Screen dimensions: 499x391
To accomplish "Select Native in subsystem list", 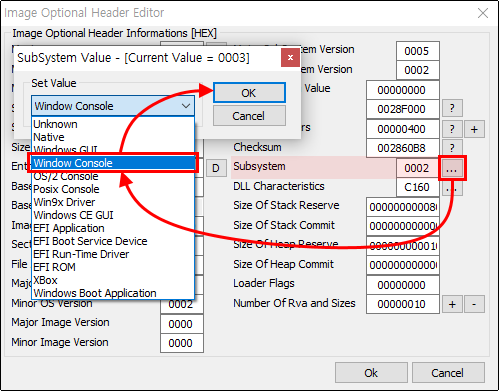I will click(113, 137).
